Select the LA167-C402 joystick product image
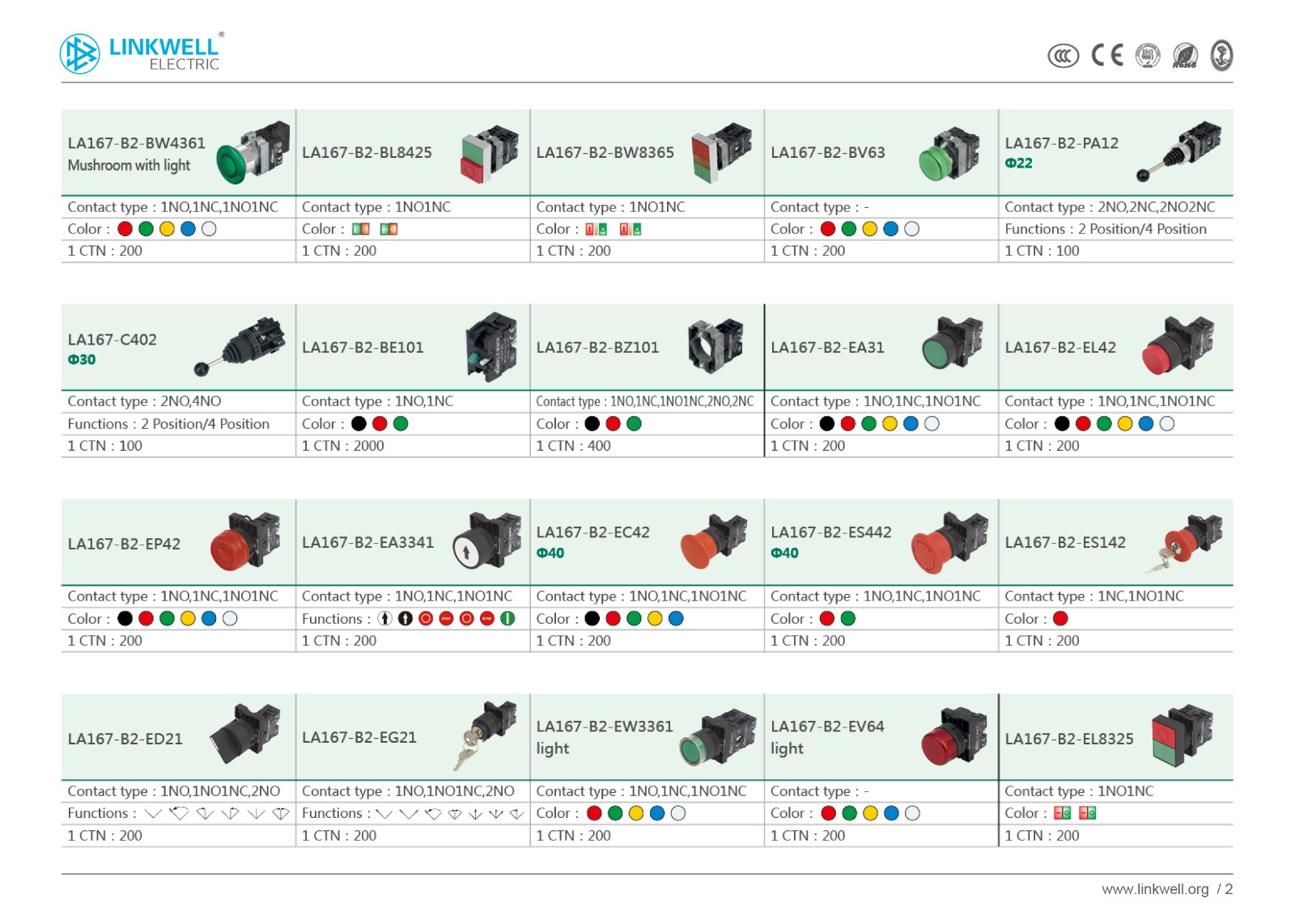Screen dimensions: 1295x924 pyautogui.click(x=240, y=347)
